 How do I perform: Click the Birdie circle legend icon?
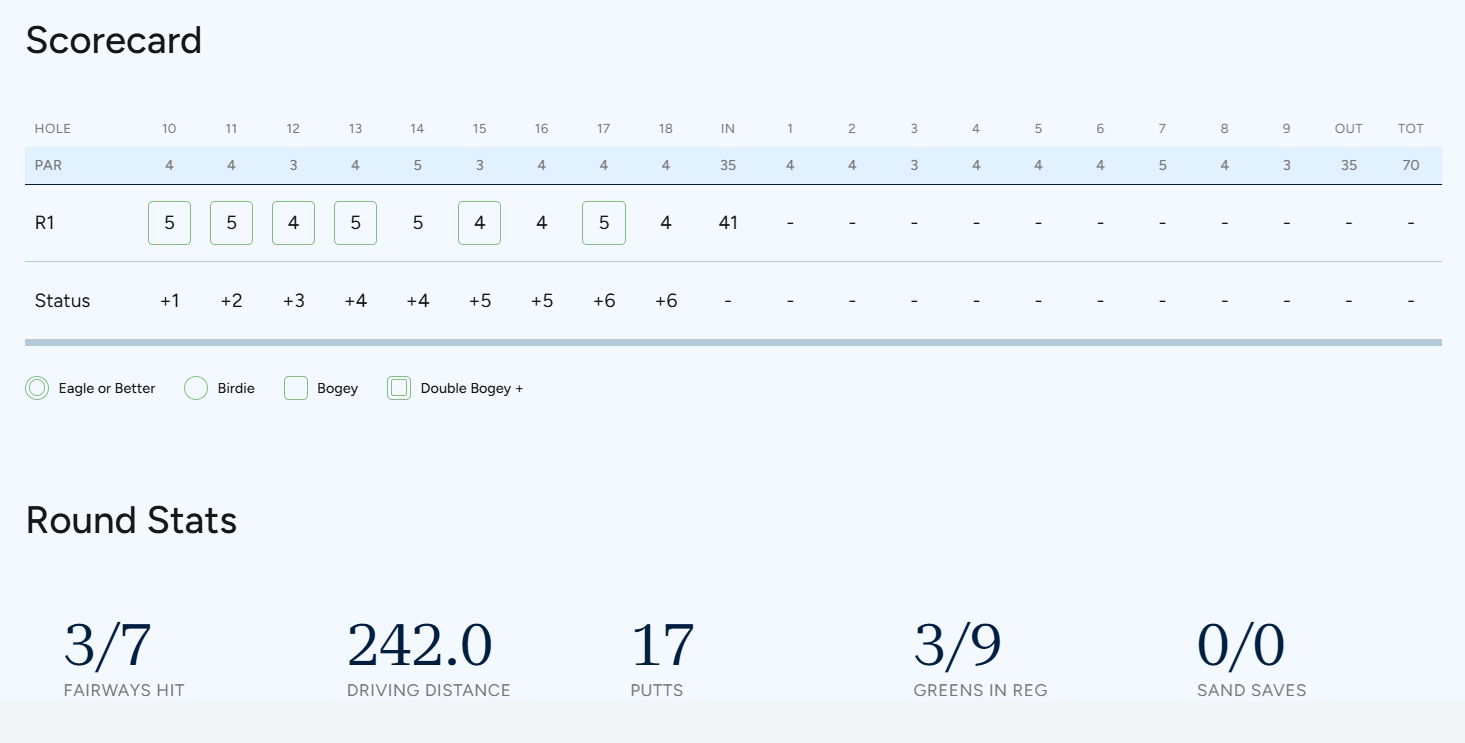[196, 388]
